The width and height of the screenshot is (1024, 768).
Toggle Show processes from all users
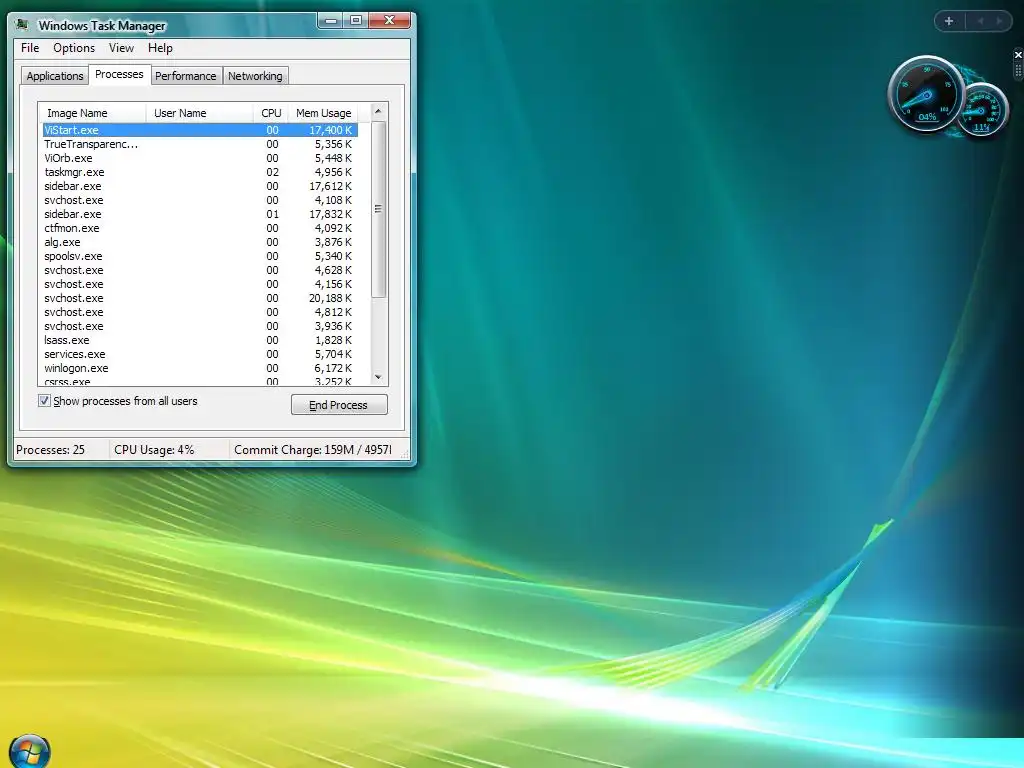click(44, 400)
